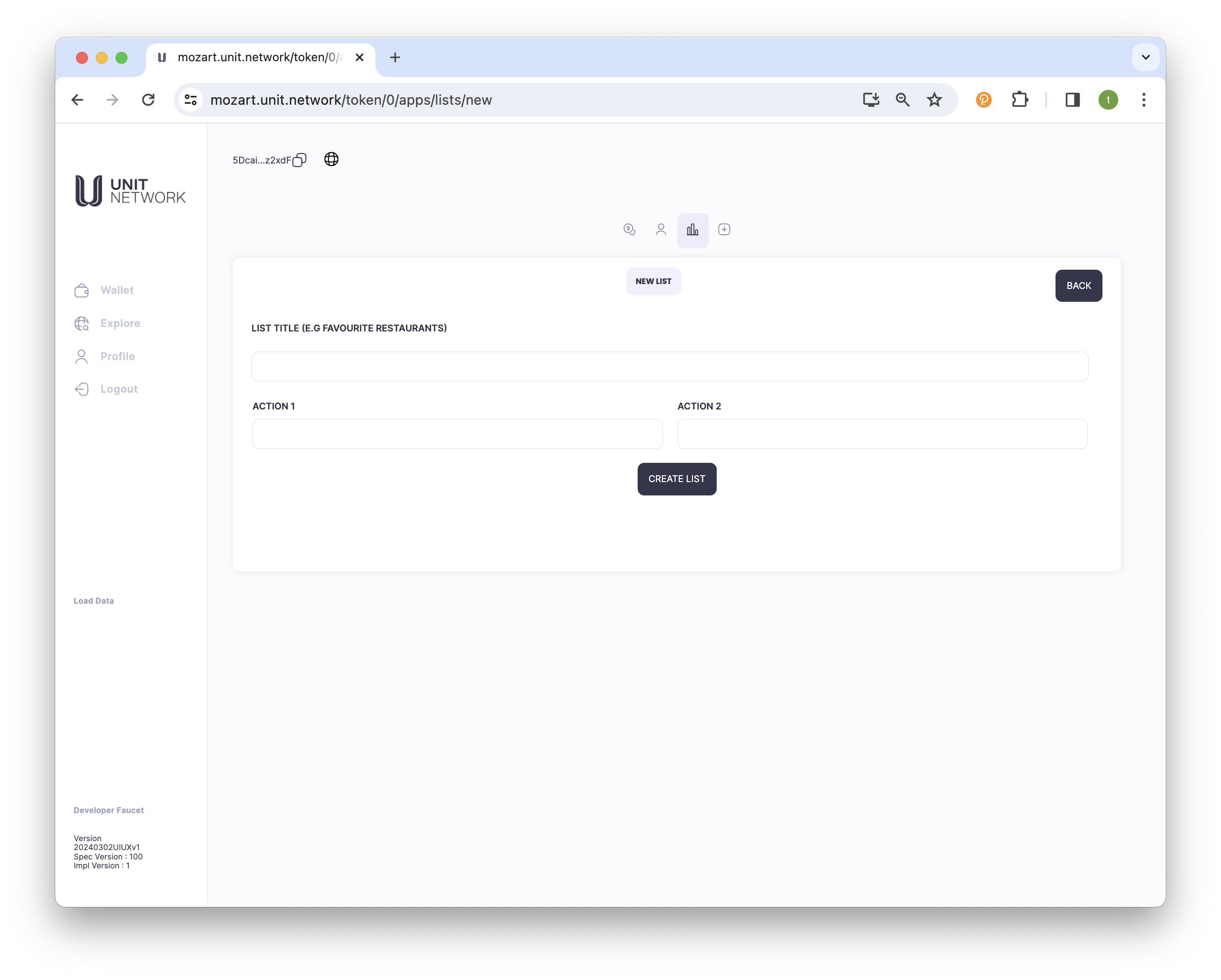This screenshot has width=1221, height=980.
Task: Open the Developer Faucet link
Action: (108, 810)
